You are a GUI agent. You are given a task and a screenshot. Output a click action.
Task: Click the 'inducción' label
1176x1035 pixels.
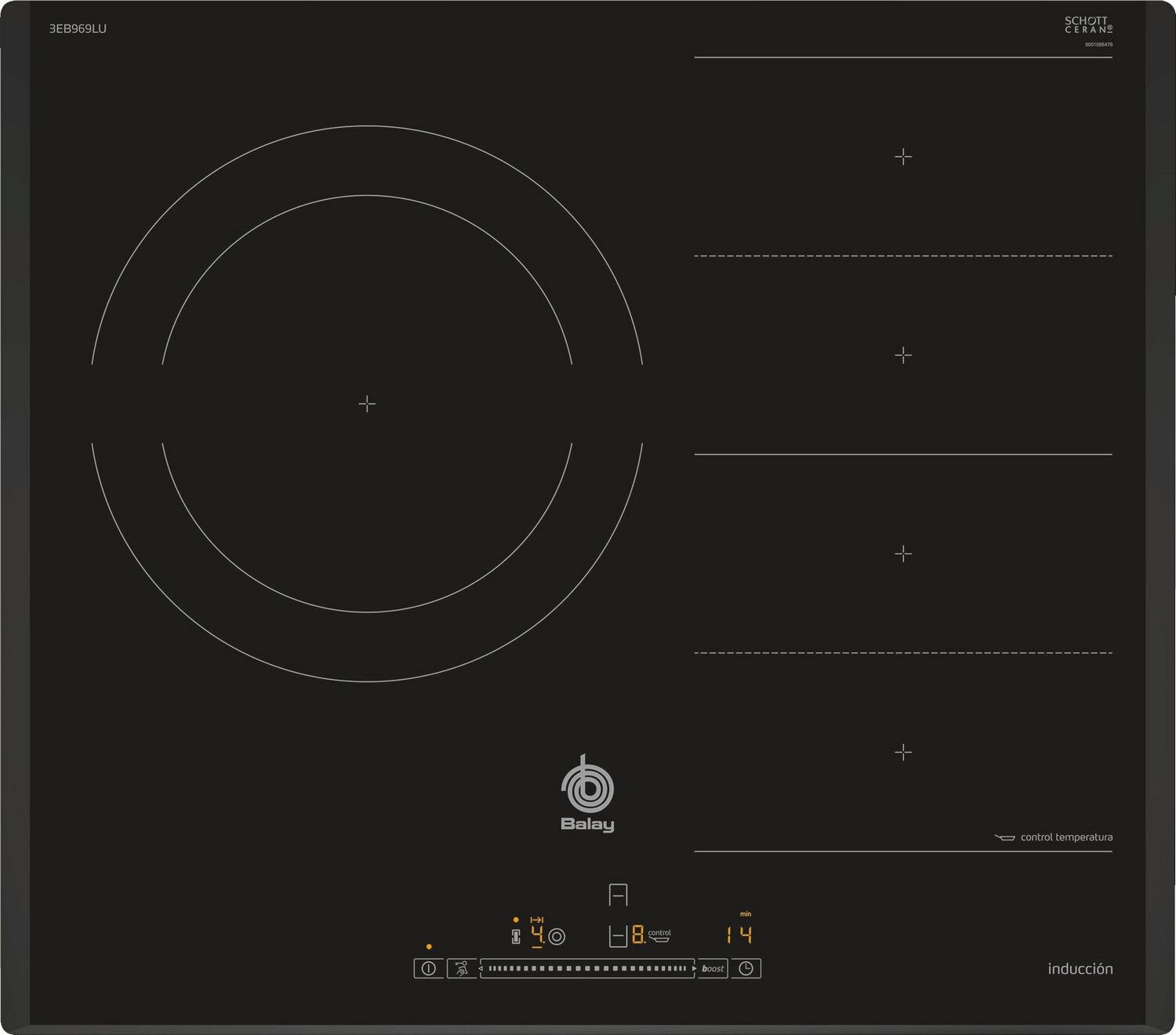click(1080, 969)
